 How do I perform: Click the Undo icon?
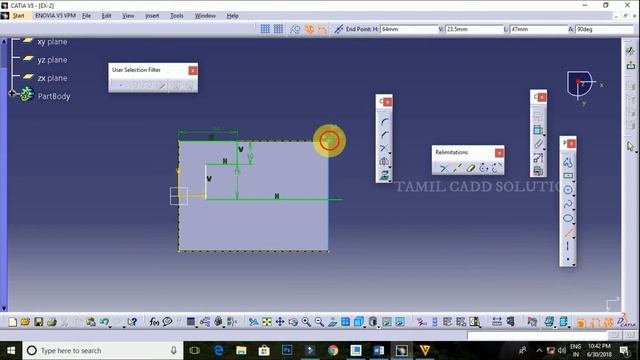pos(104,322)
